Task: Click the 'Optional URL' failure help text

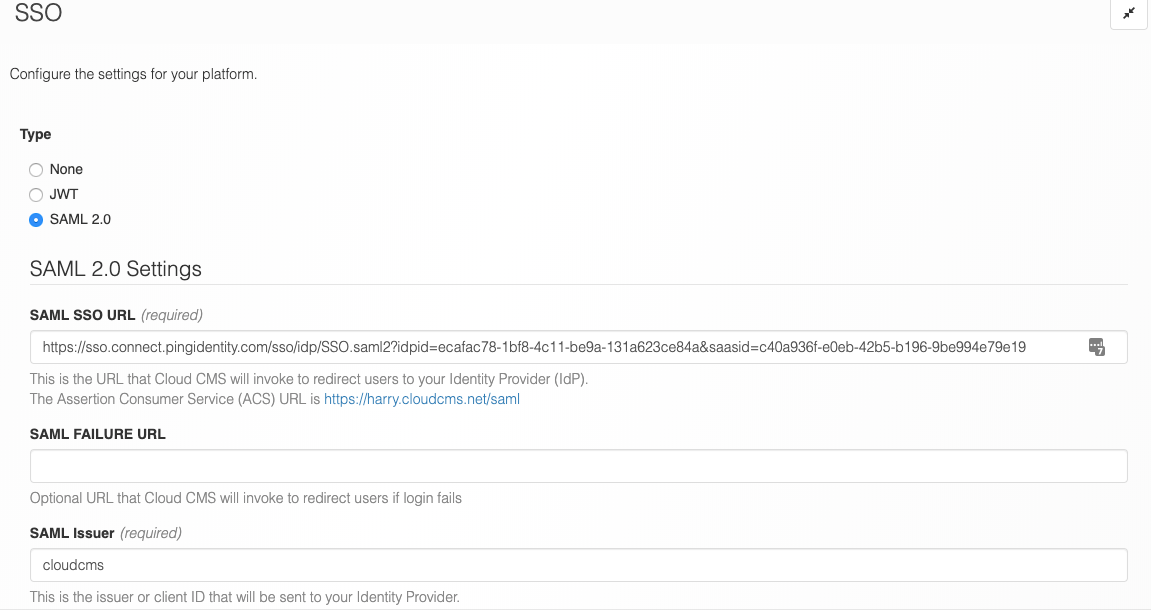Action: pos(245,498)
